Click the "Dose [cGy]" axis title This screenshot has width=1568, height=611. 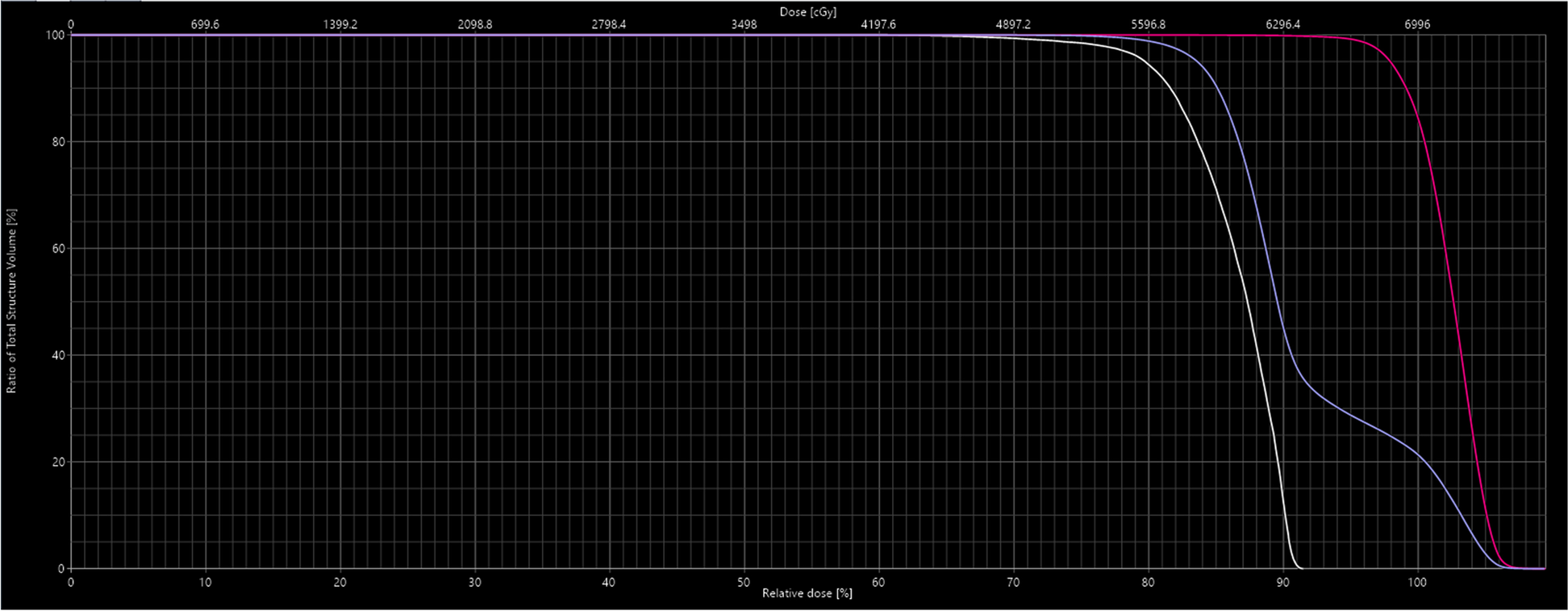808,12
